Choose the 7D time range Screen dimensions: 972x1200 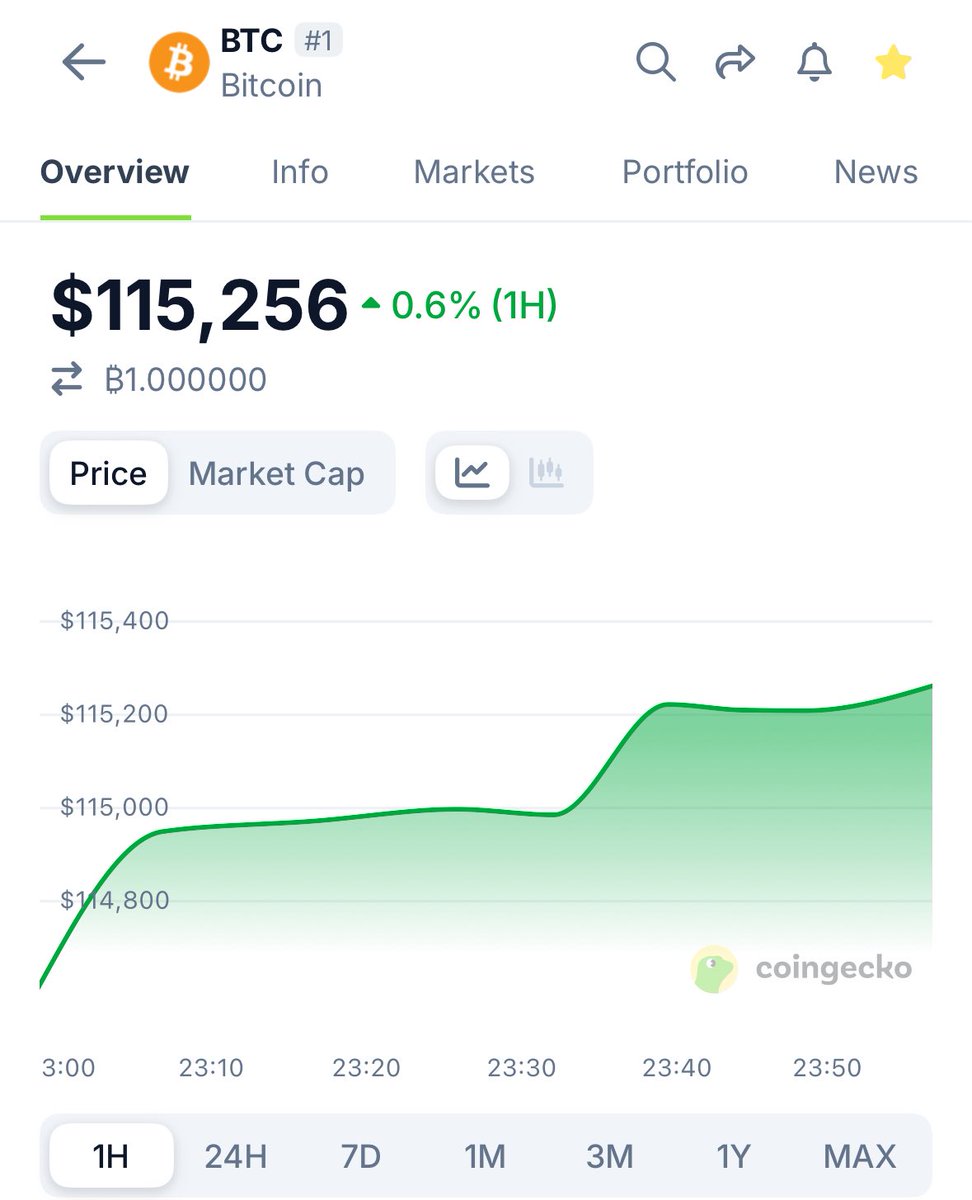coord(361,1156)
